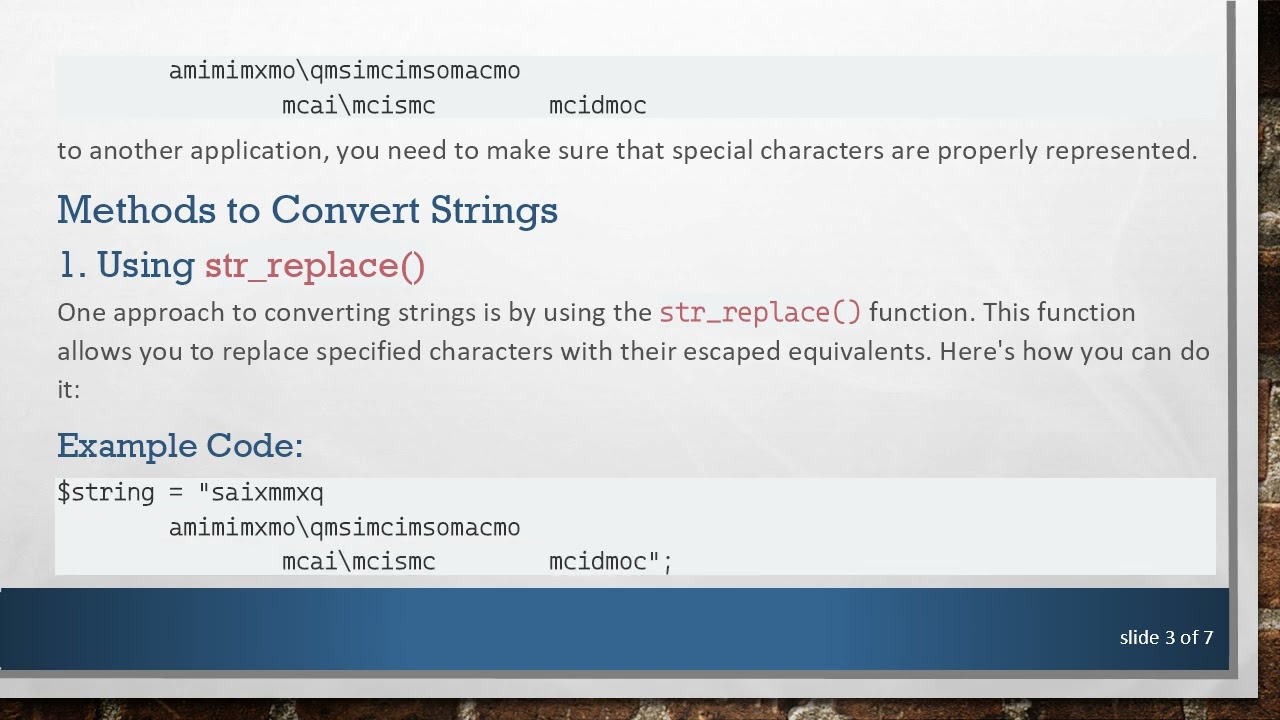Click "amimimxmo\qmsimcimsomacmo" in the example code block
1280x720 pixels.
pos(344,527)
